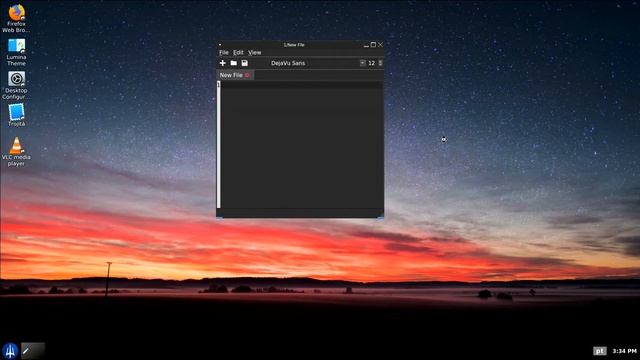Click line number 1 in the editor
Image resolution: width=640 pixels, height=360 pixels.
(x=218, y=84)
